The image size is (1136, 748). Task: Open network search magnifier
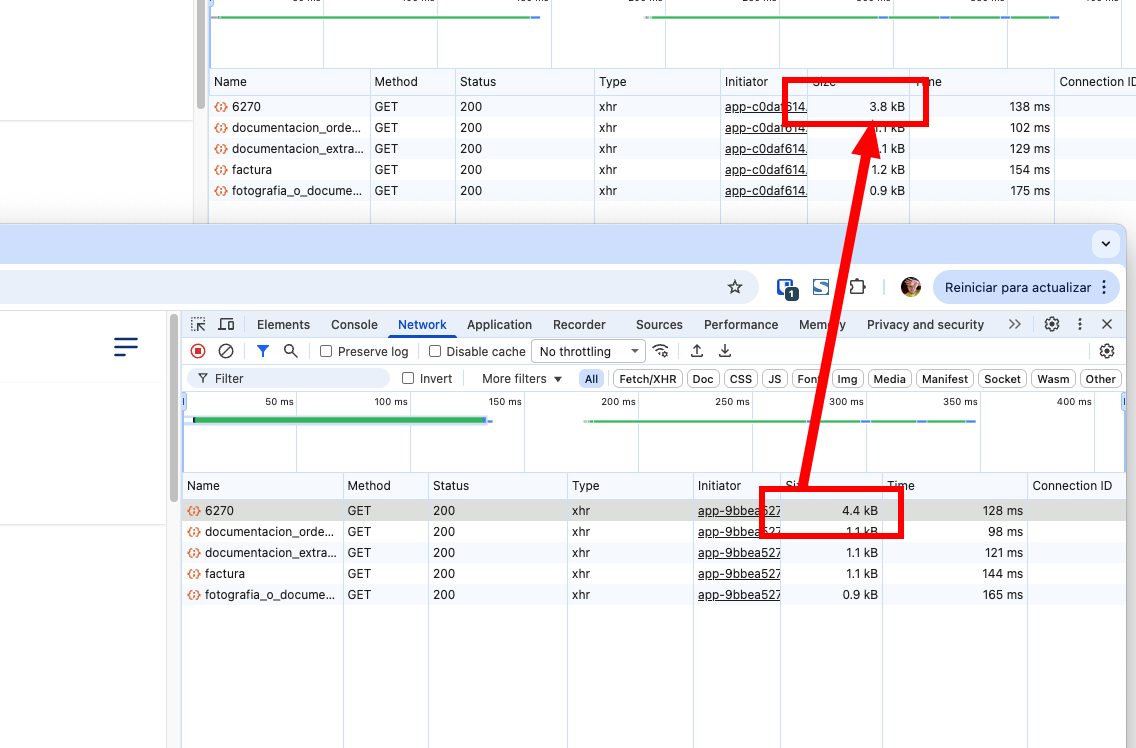pyautogui.click(x=290, y=351)
